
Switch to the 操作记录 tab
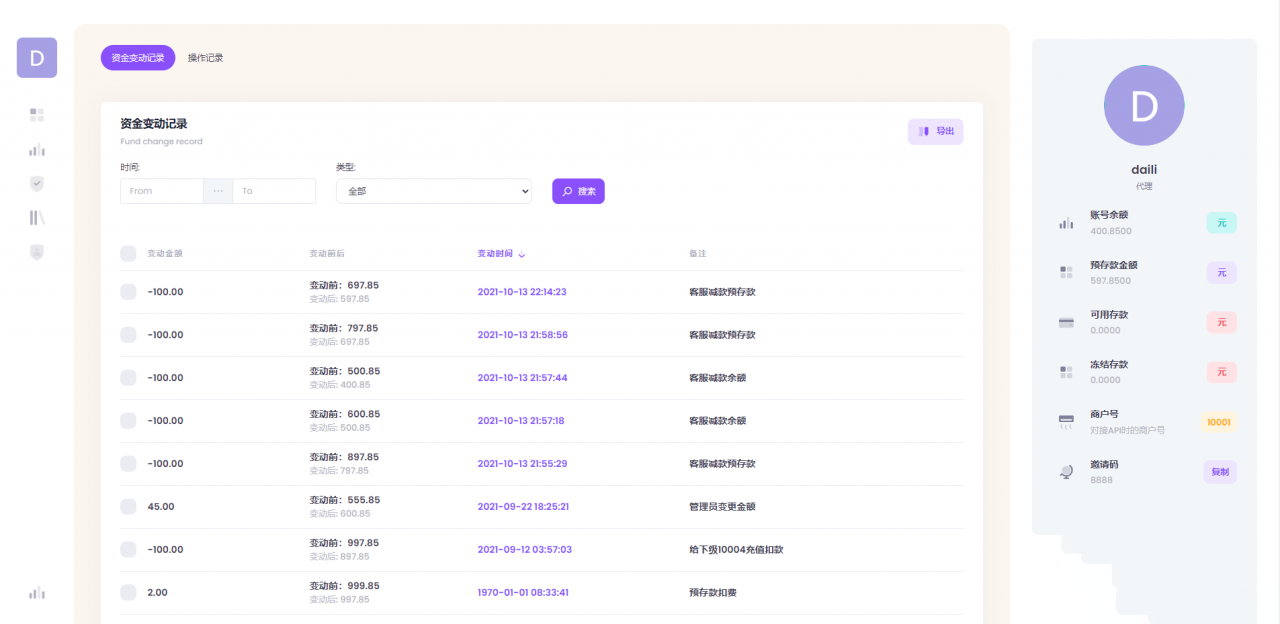(205, 58)
